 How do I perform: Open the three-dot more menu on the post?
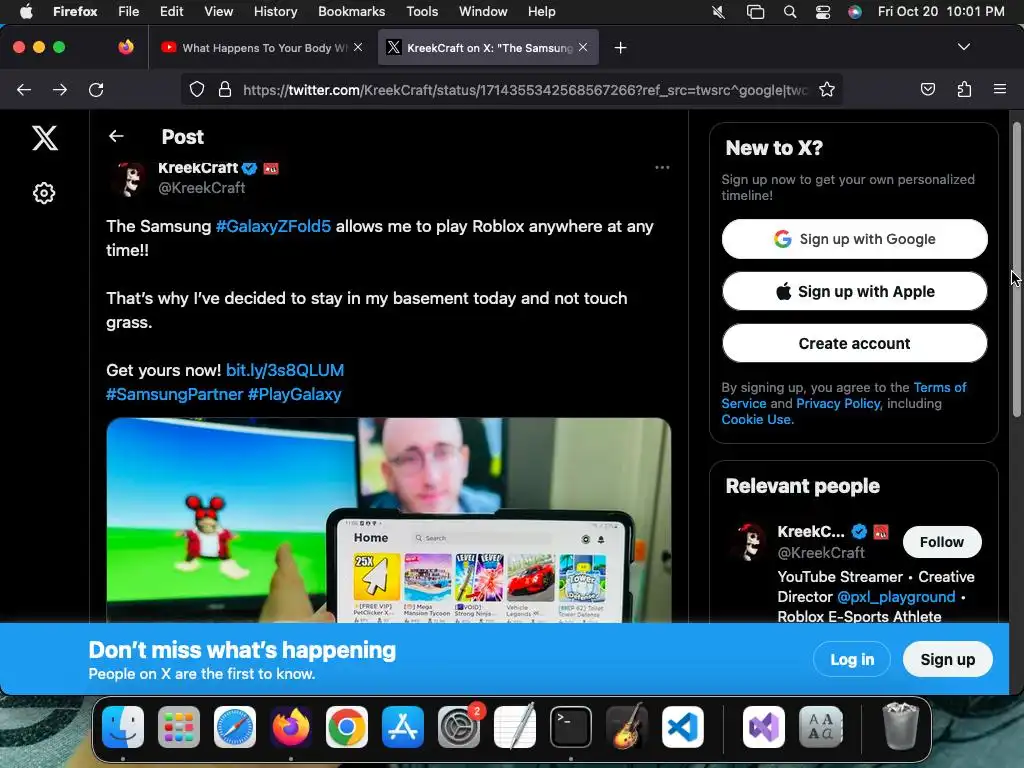pyautogui.click(x=662, y=168)
